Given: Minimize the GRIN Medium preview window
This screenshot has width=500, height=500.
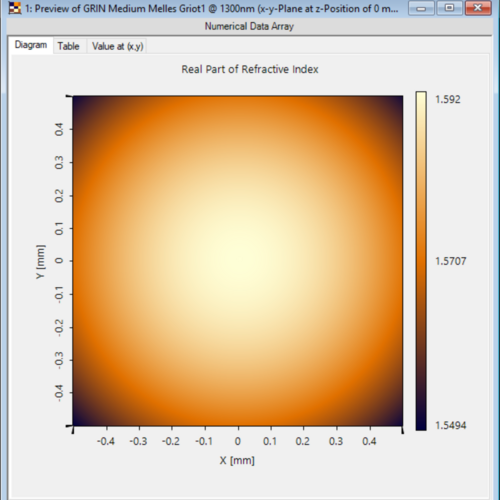Looking at the screenshot, I should click(421, 8).
